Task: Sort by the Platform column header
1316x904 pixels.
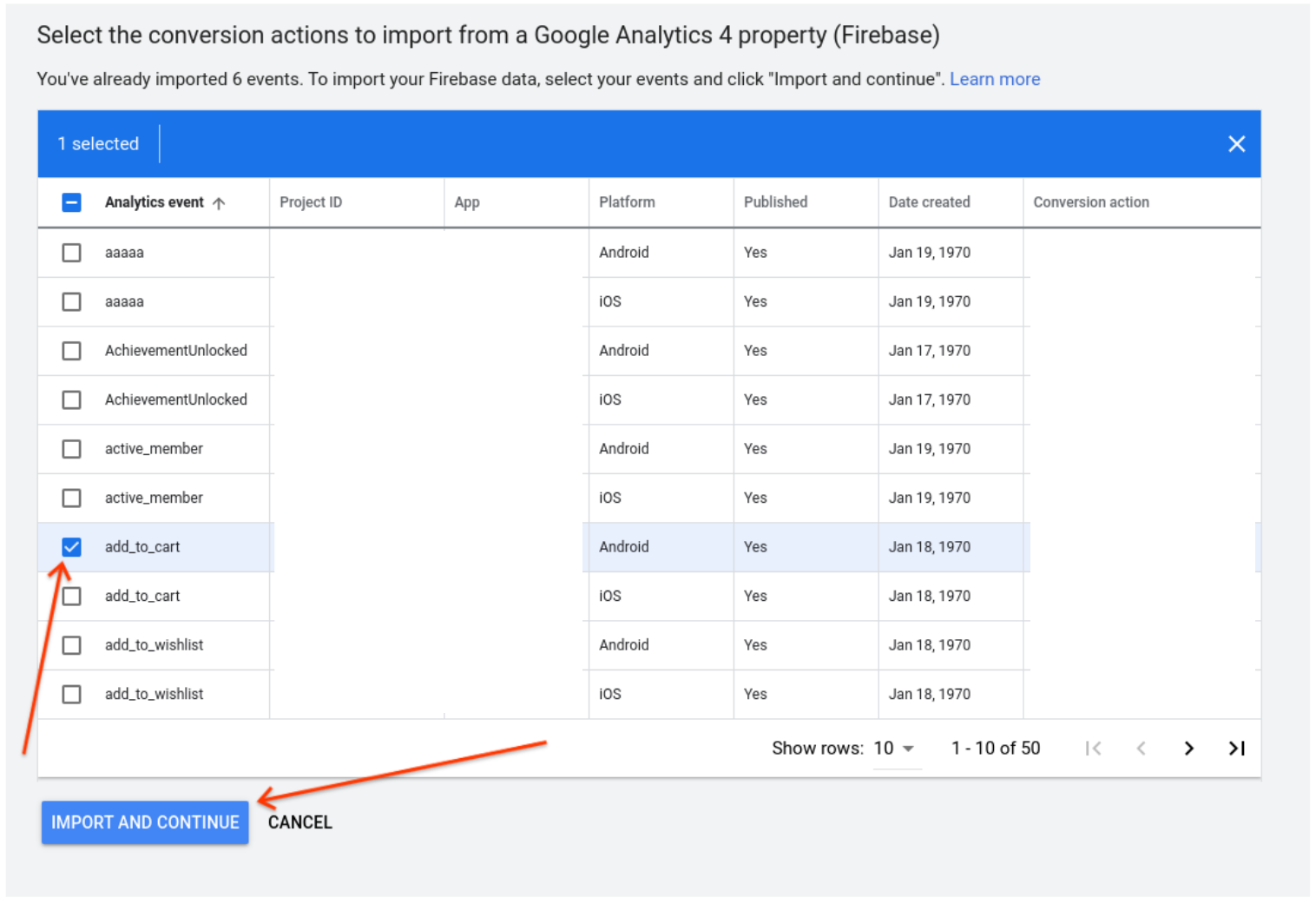Action: click(x=627, y=202)
